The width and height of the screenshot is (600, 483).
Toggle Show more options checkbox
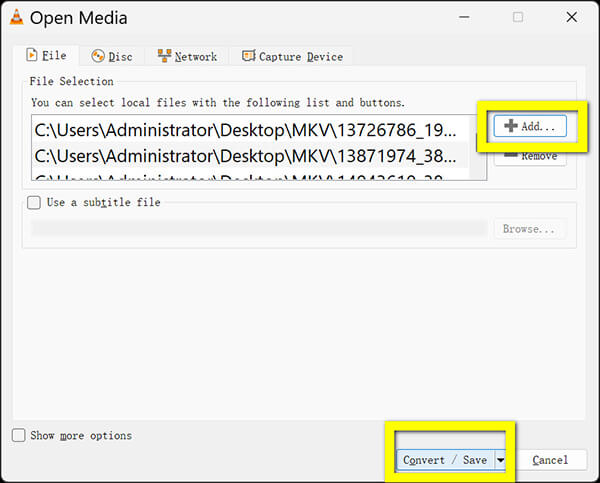[18, 435]
